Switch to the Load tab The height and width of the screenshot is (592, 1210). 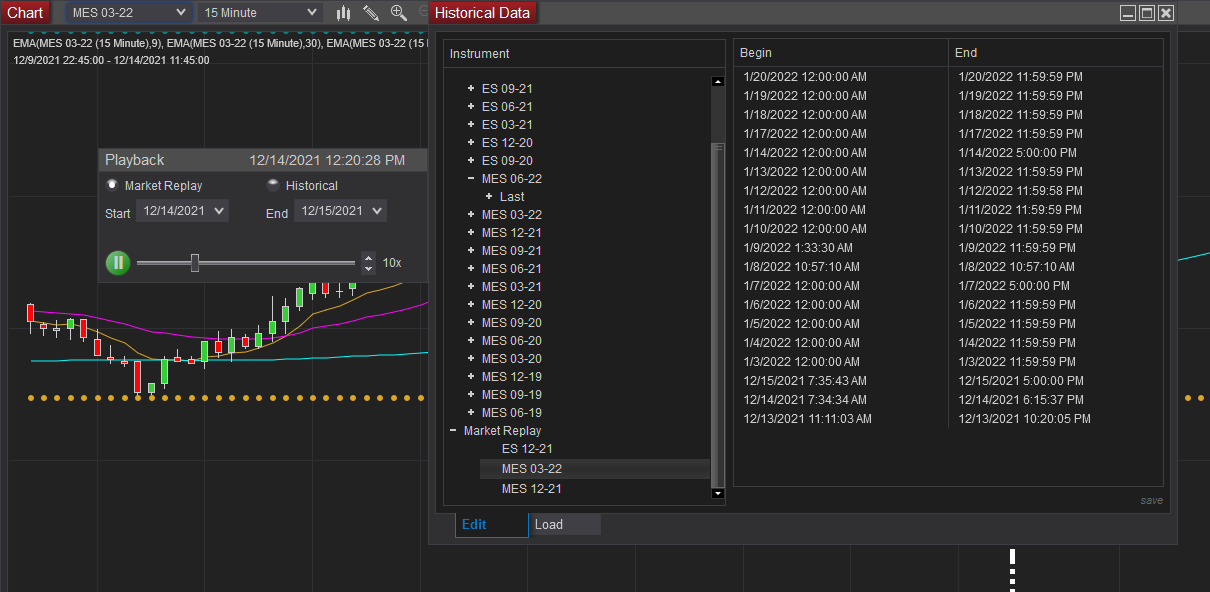click(x=565, y=524)
